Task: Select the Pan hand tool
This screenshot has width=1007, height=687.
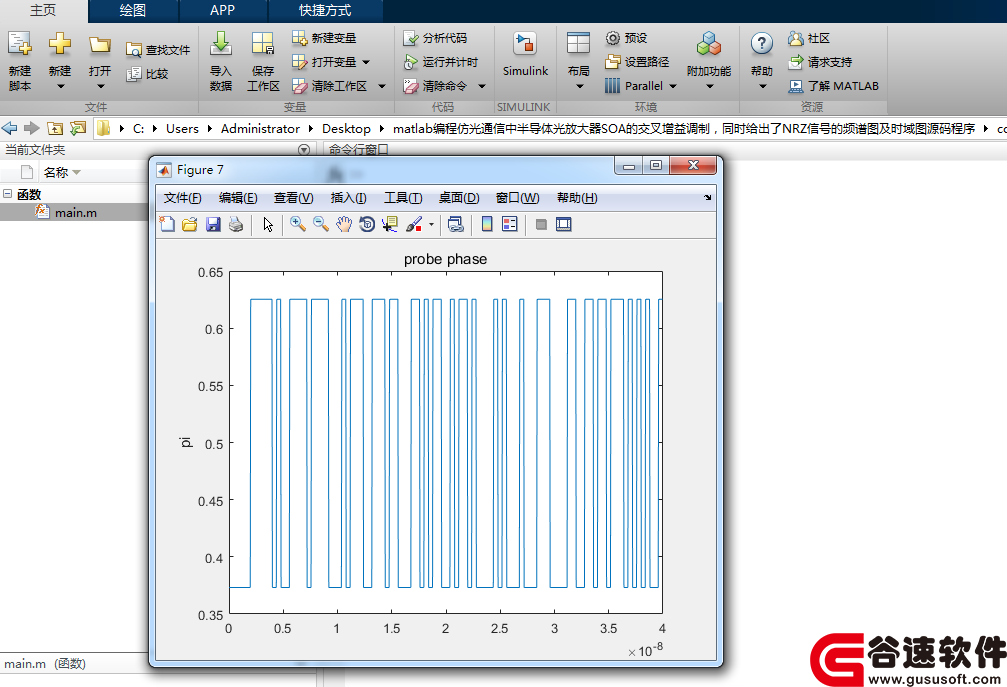Action: (344, 224)
